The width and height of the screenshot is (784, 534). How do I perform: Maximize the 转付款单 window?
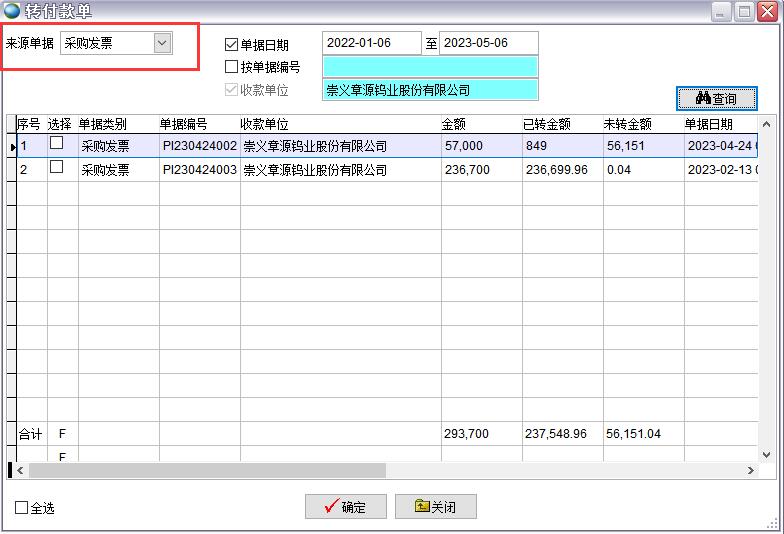744,12
